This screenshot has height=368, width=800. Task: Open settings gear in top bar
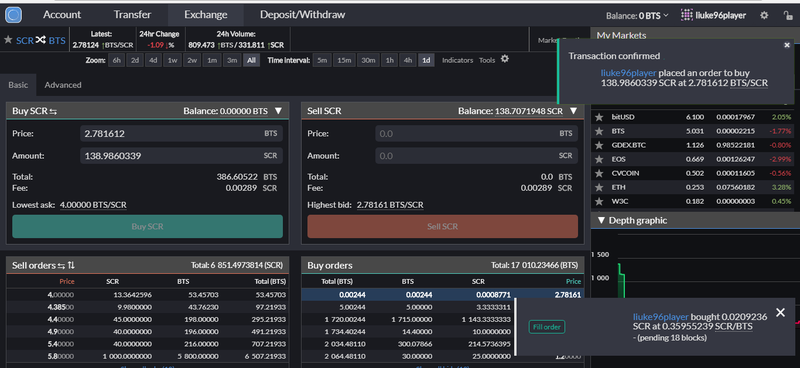click(764, 15)
